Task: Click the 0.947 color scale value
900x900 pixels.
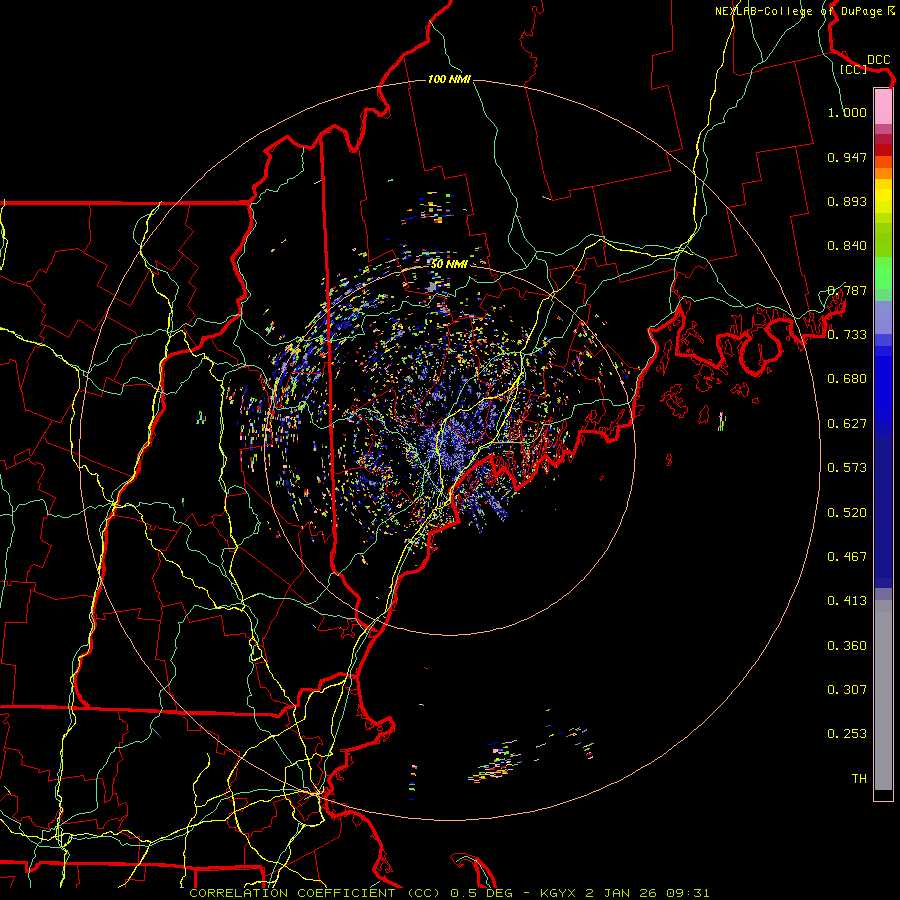Action: click(847, 157)
